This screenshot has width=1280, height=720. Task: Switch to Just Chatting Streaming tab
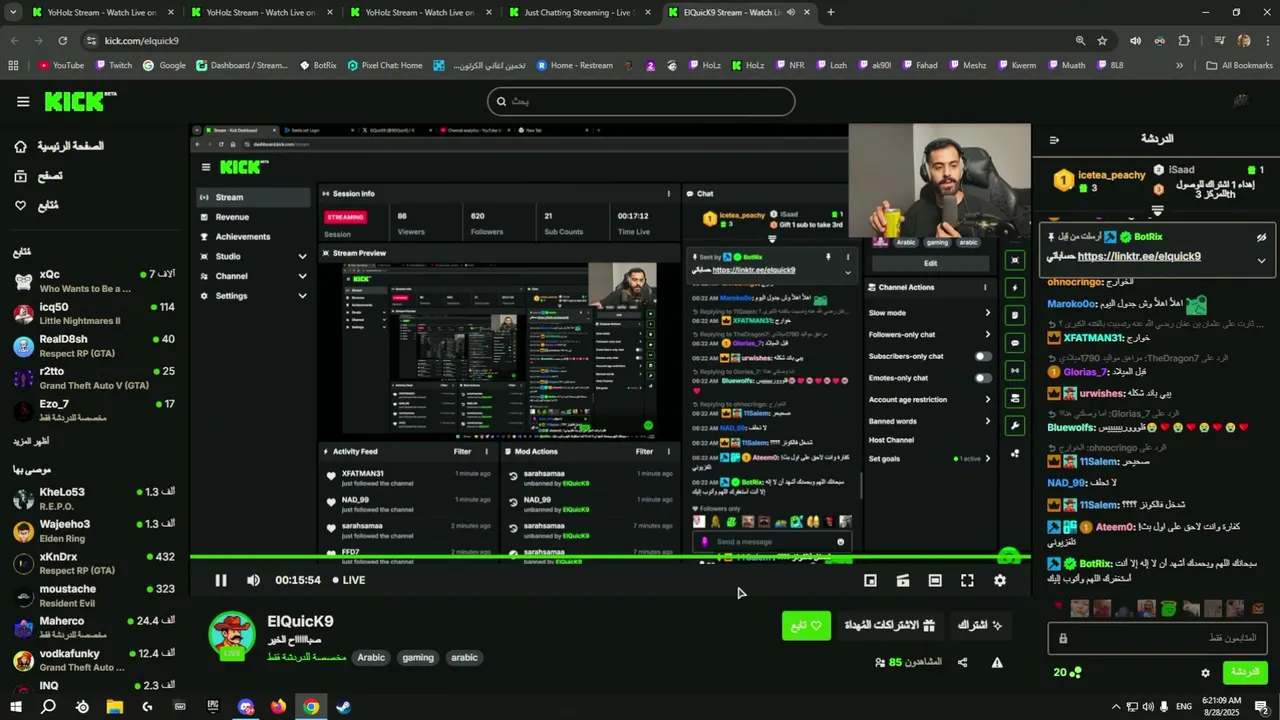click(x=580, y=12)
